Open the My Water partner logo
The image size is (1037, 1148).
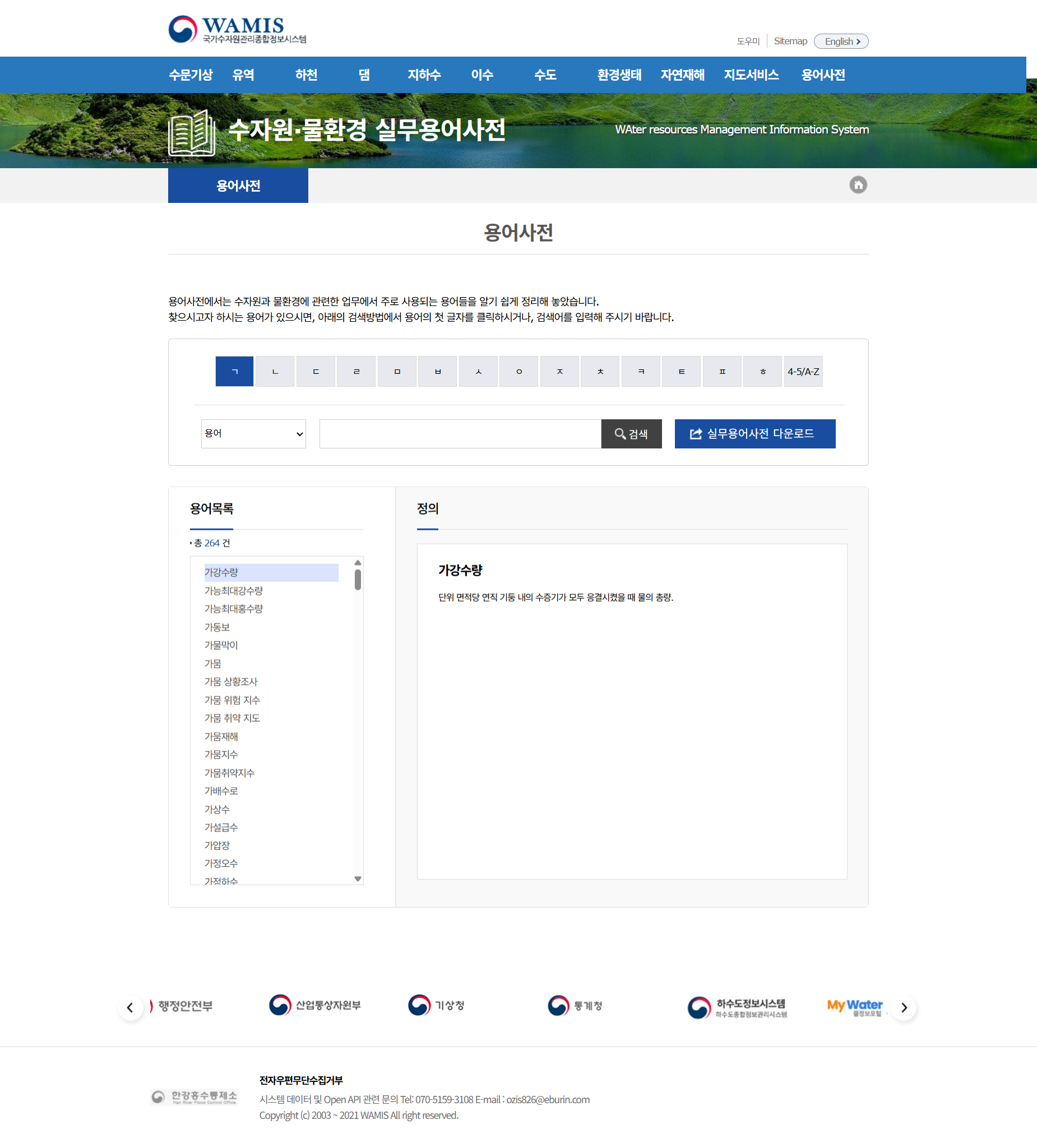(x=854, y=1006)
